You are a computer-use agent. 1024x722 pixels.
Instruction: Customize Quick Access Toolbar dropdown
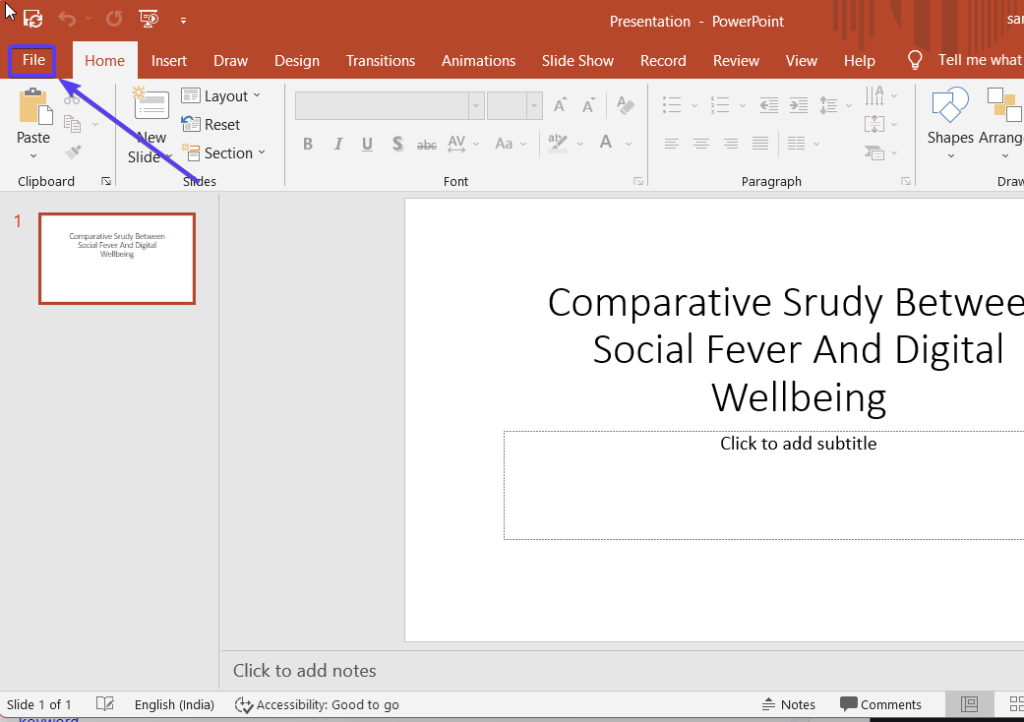(x=184, y=21)
